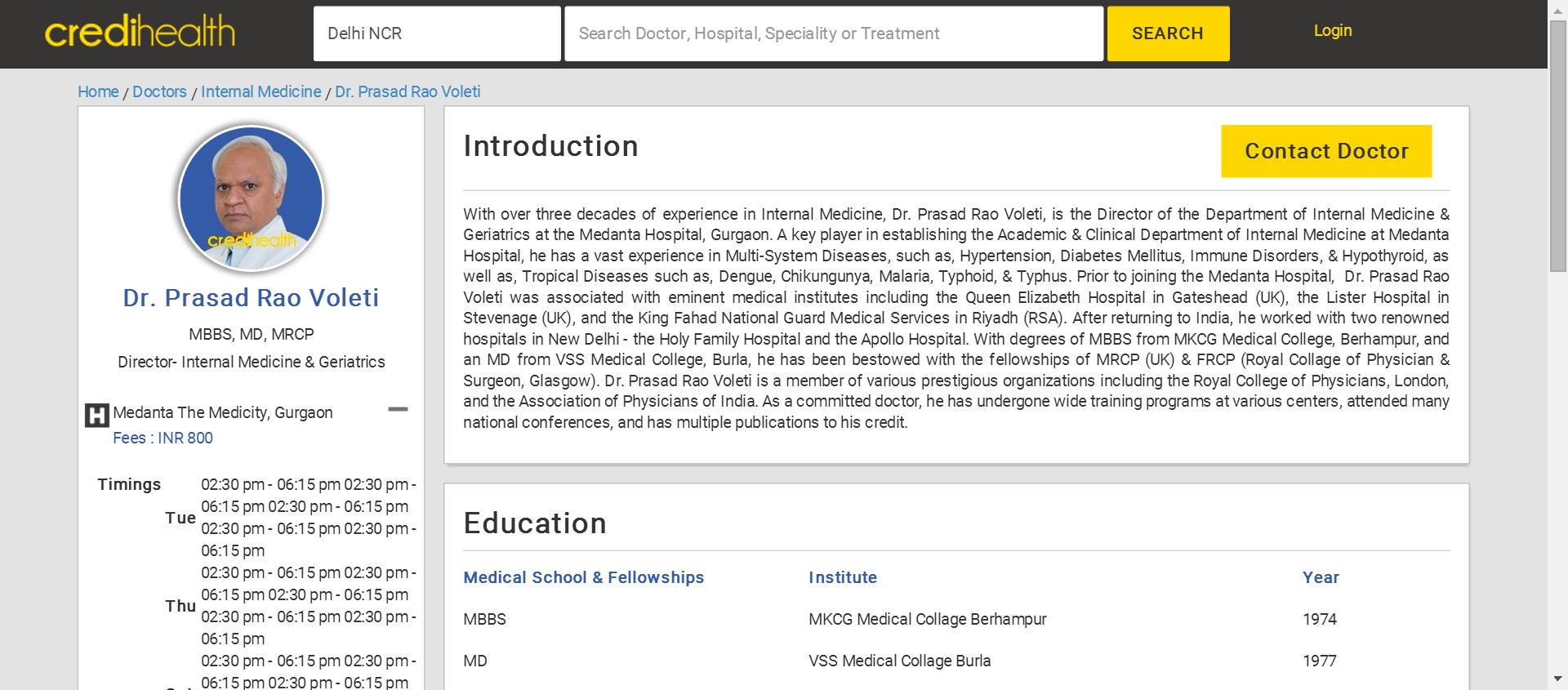
Task: Click the credihealth logo
Action: [140, 33]
